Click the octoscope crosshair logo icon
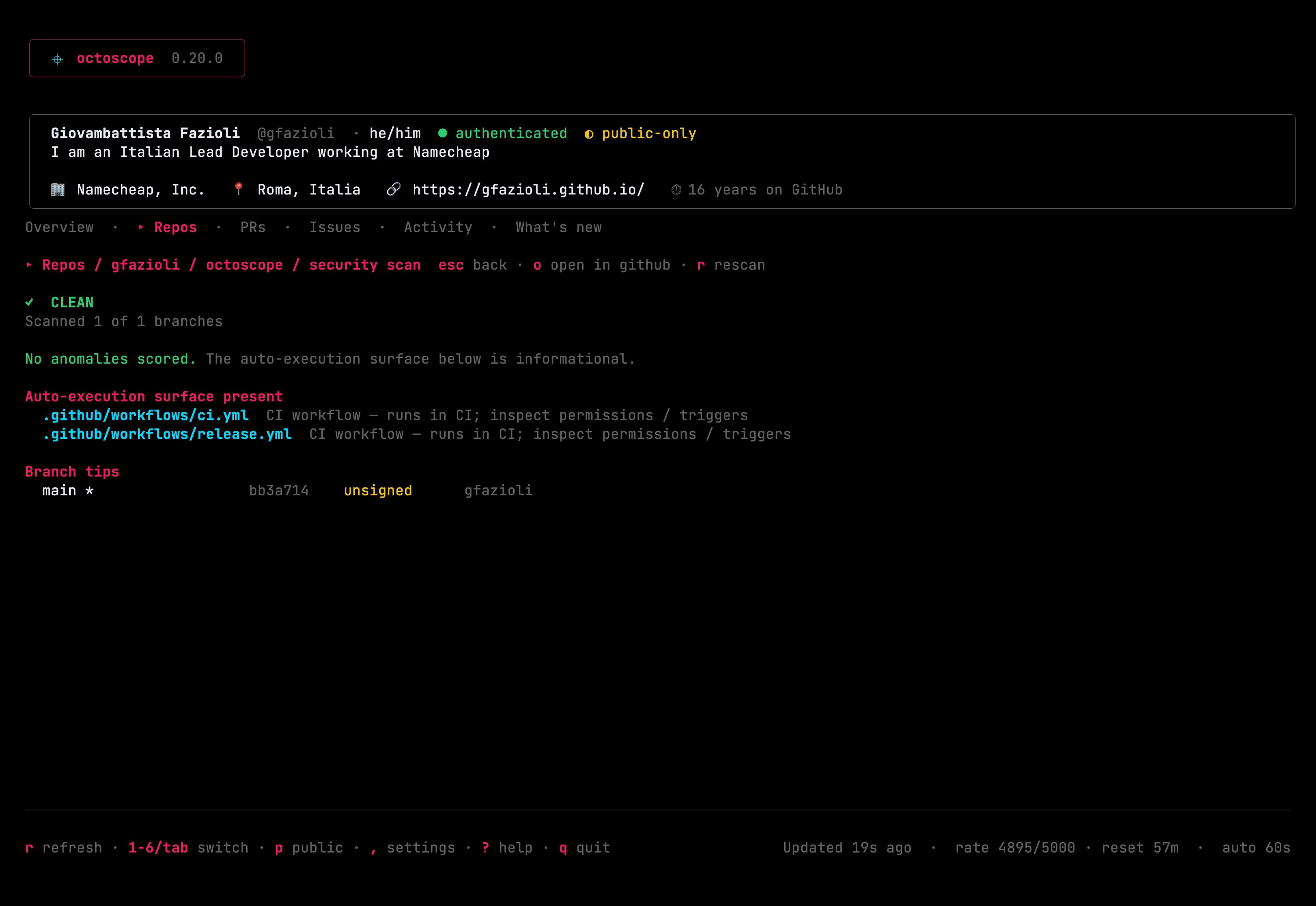 [57, 59]
